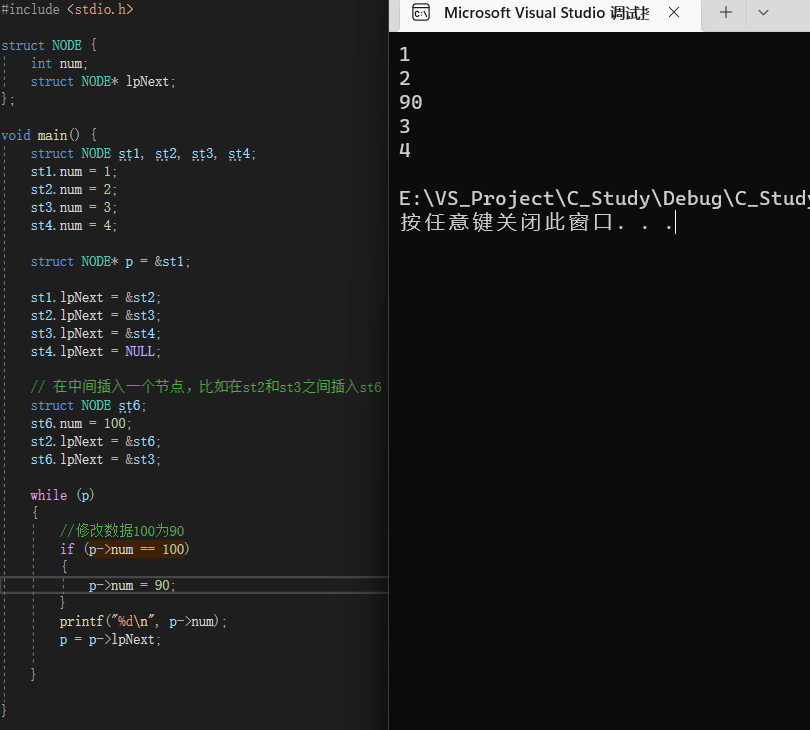Screen dimensions: 810x730
Task: Close the Microsoft Visual Studio console tab
Action: 674,13
